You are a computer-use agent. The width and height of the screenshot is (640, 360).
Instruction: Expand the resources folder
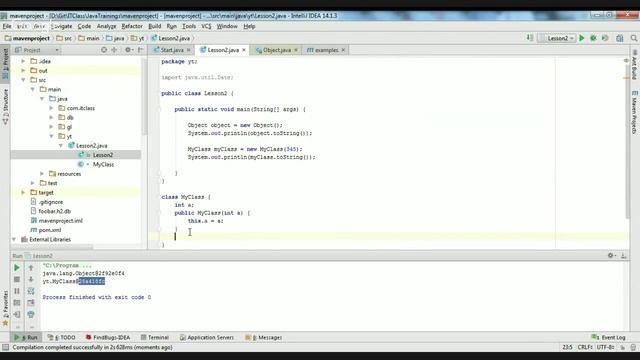pyautogui.click(x=42, y=174)
